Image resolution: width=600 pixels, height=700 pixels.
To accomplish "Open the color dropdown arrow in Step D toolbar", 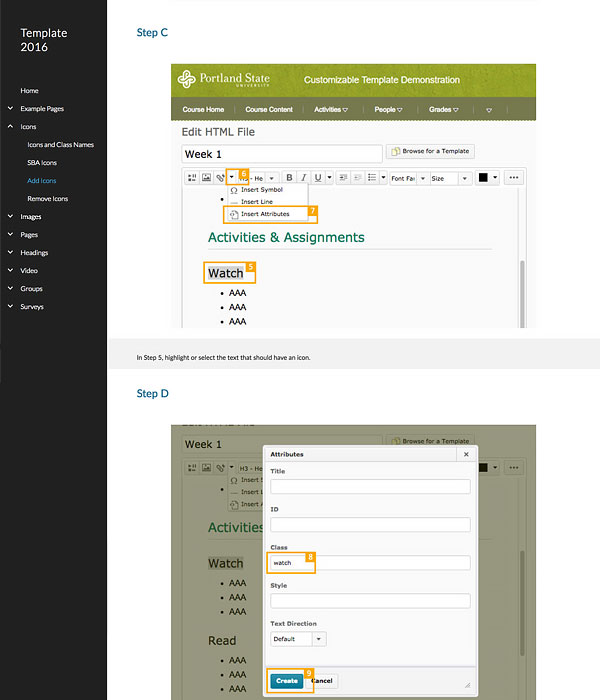I will [x=495, y=468].
